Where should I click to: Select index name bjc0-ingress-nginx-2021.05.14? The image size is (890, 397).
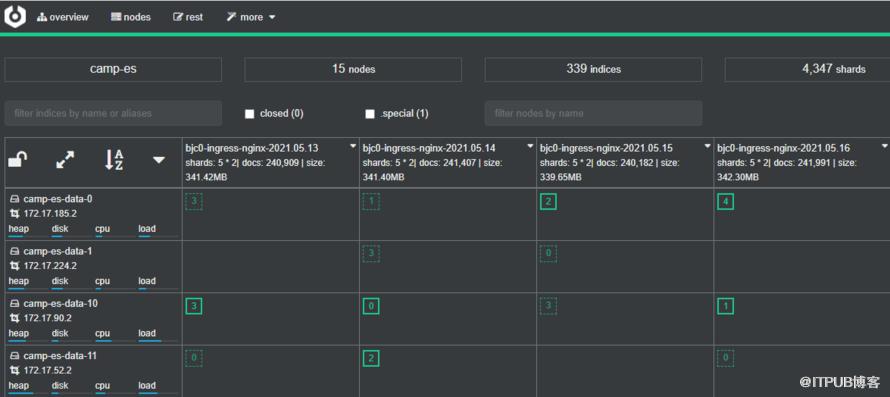pos(429,148)
